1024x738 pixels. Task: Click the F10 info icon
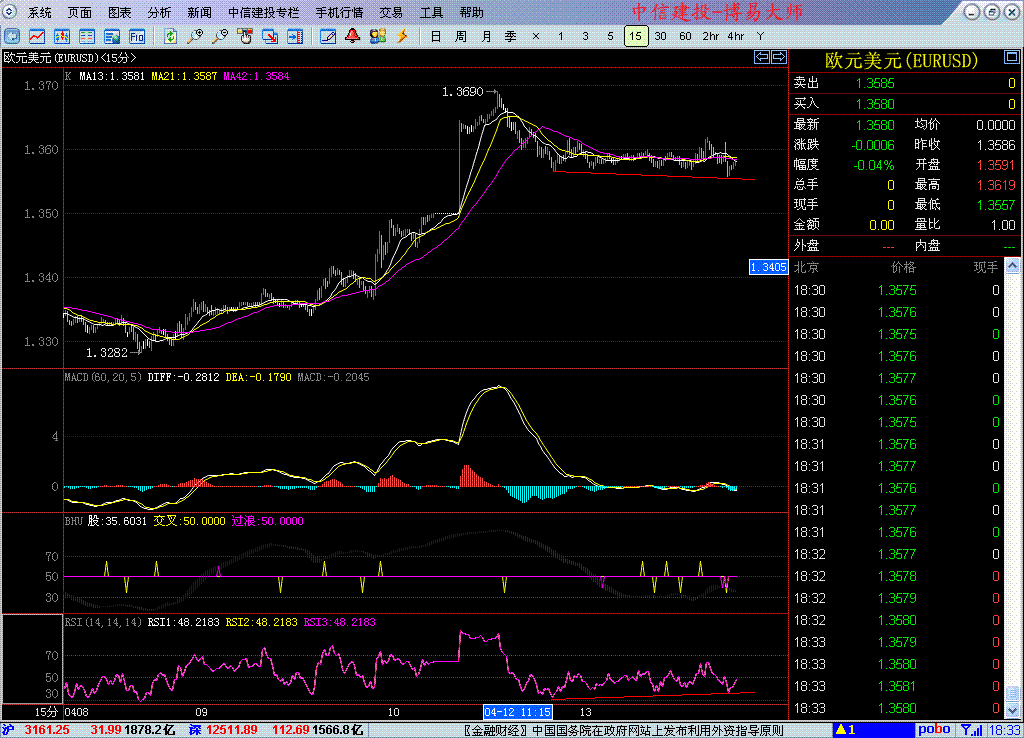click(136, 36)
